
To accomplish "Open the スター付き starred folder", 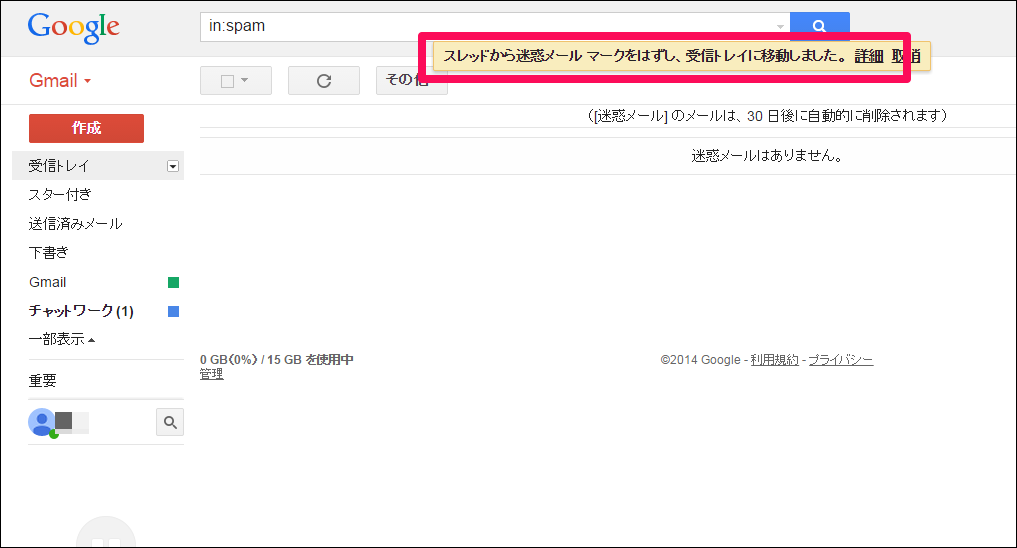I will click(60, 195).
